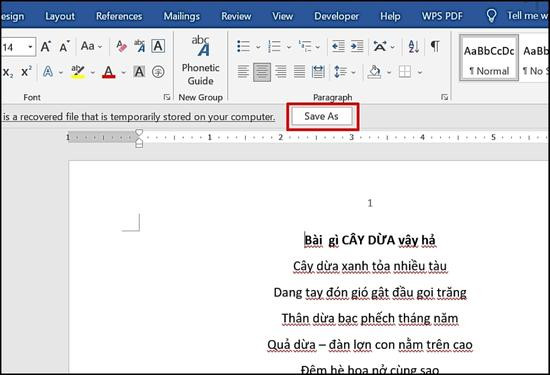Apply distributed alignment
This screenshot has height=375, width=550.
tap(318, 72)
